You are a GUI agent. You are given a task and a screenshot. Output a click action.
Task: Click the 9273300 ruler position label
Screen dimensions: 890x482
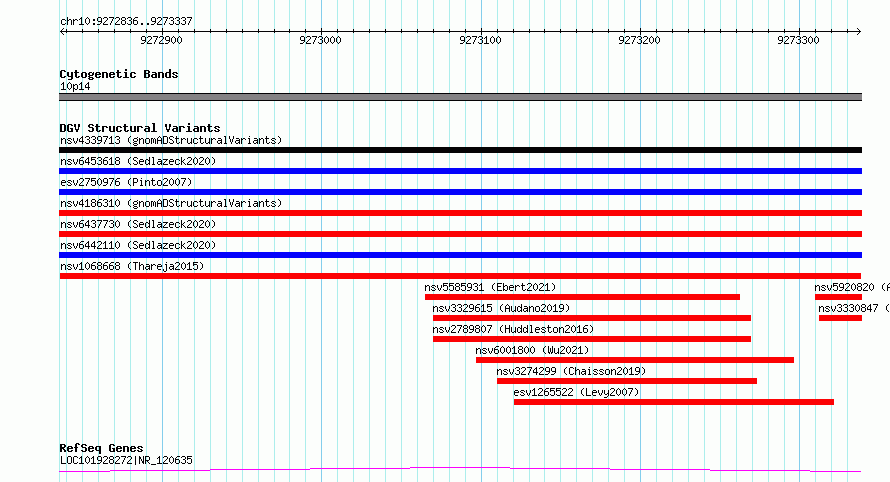pyautogui.click(x=798, y=40)
